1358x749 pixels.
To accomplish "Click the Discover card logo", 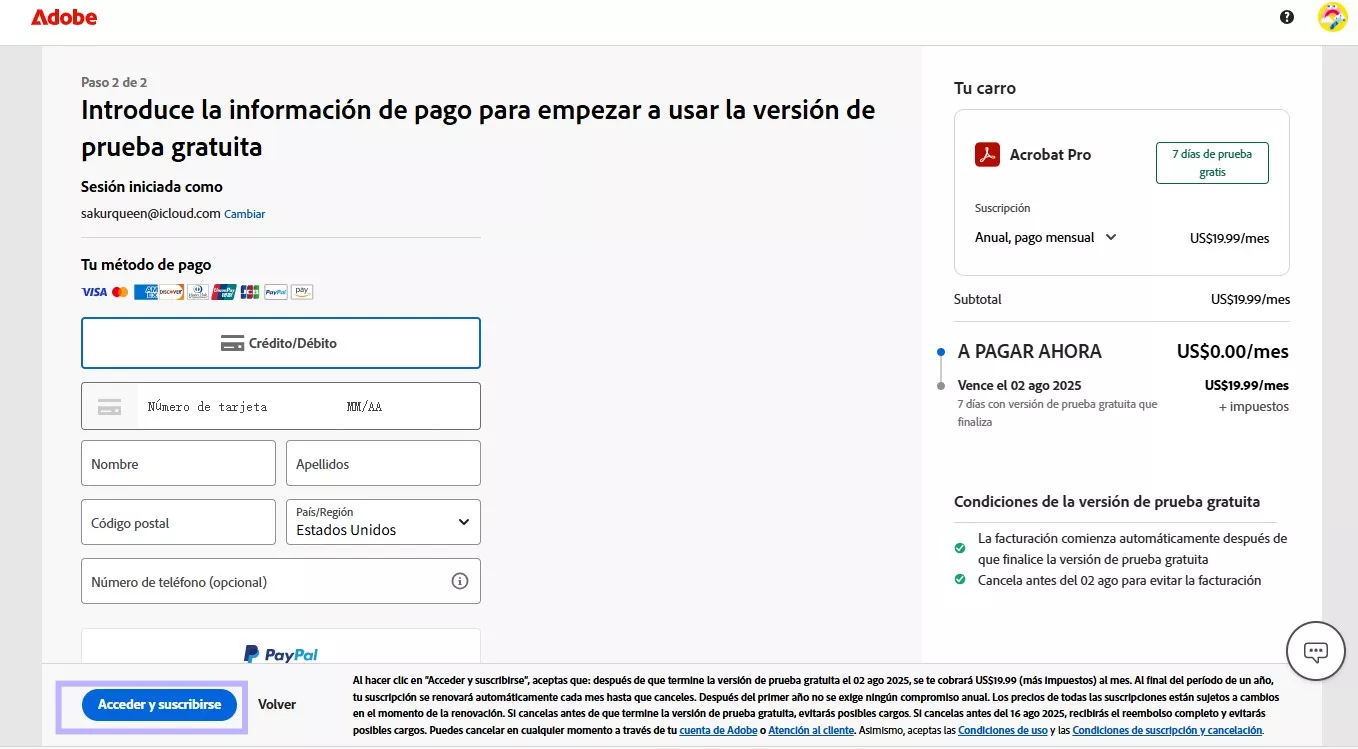I will [172, 292].
